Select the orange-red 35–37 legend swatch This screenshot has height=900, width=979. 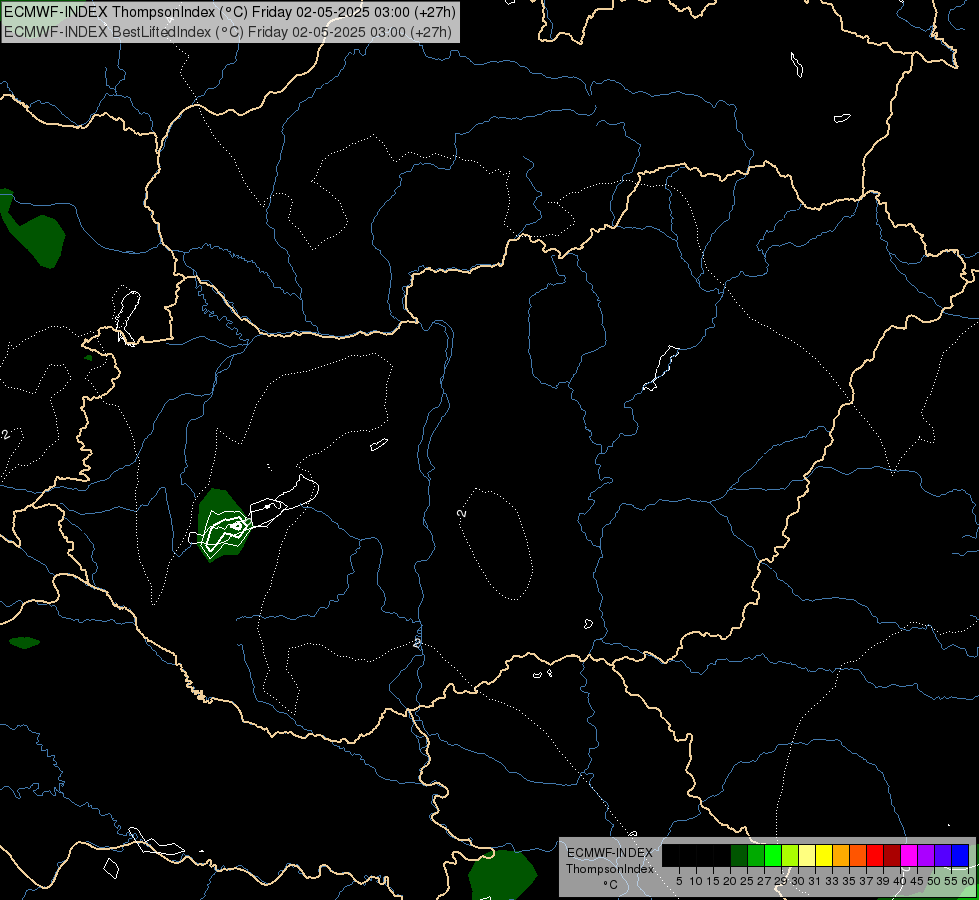(858, 855)
